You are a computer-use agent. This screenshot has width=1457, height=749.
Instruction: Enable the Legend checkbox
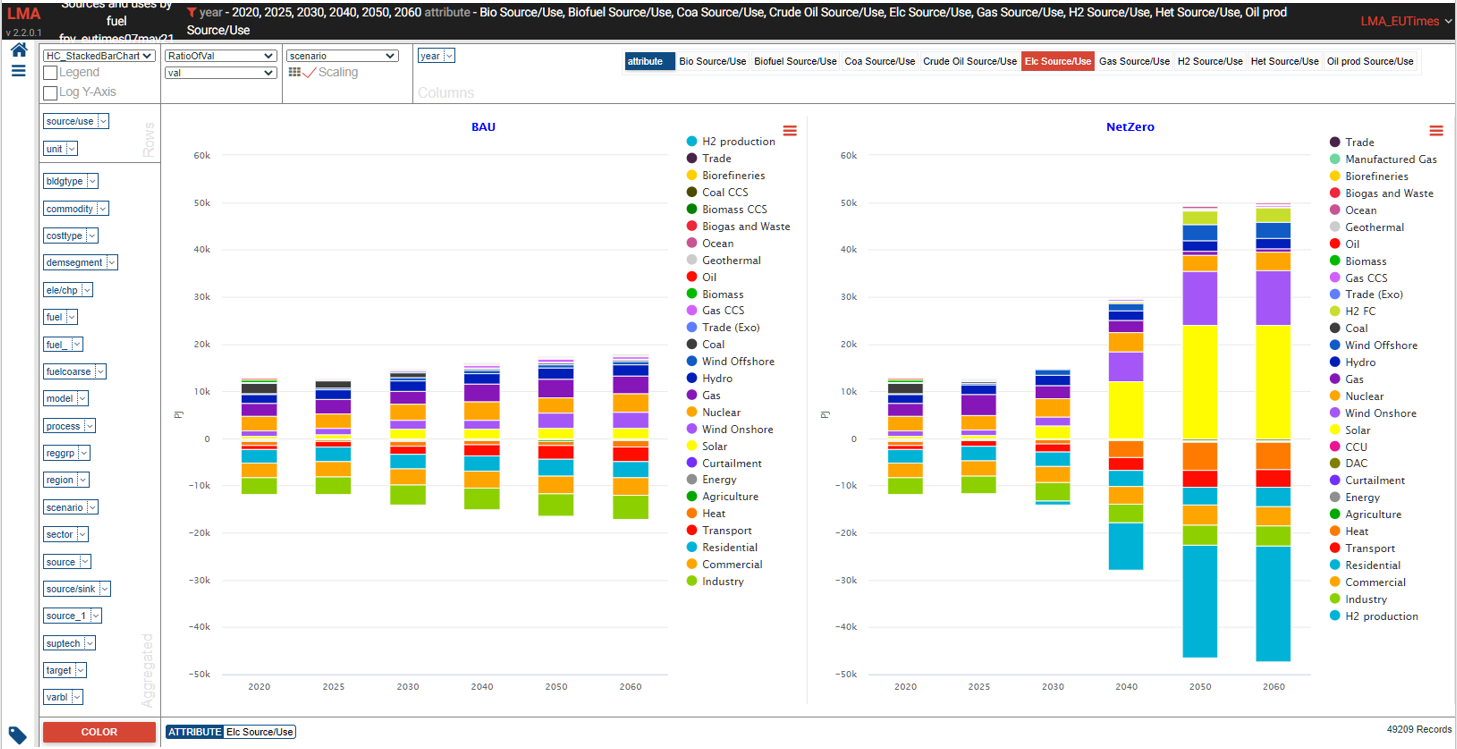pos(50,73)
